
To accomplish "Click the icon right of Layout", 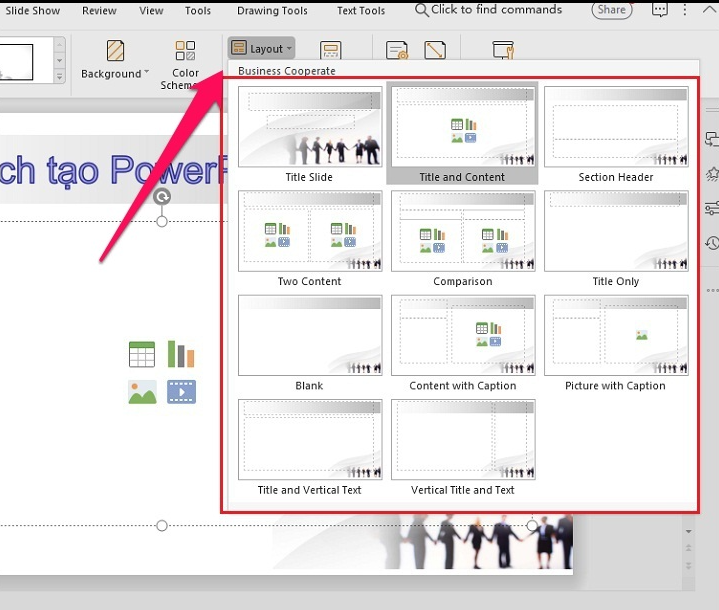I will pos(331,50).
